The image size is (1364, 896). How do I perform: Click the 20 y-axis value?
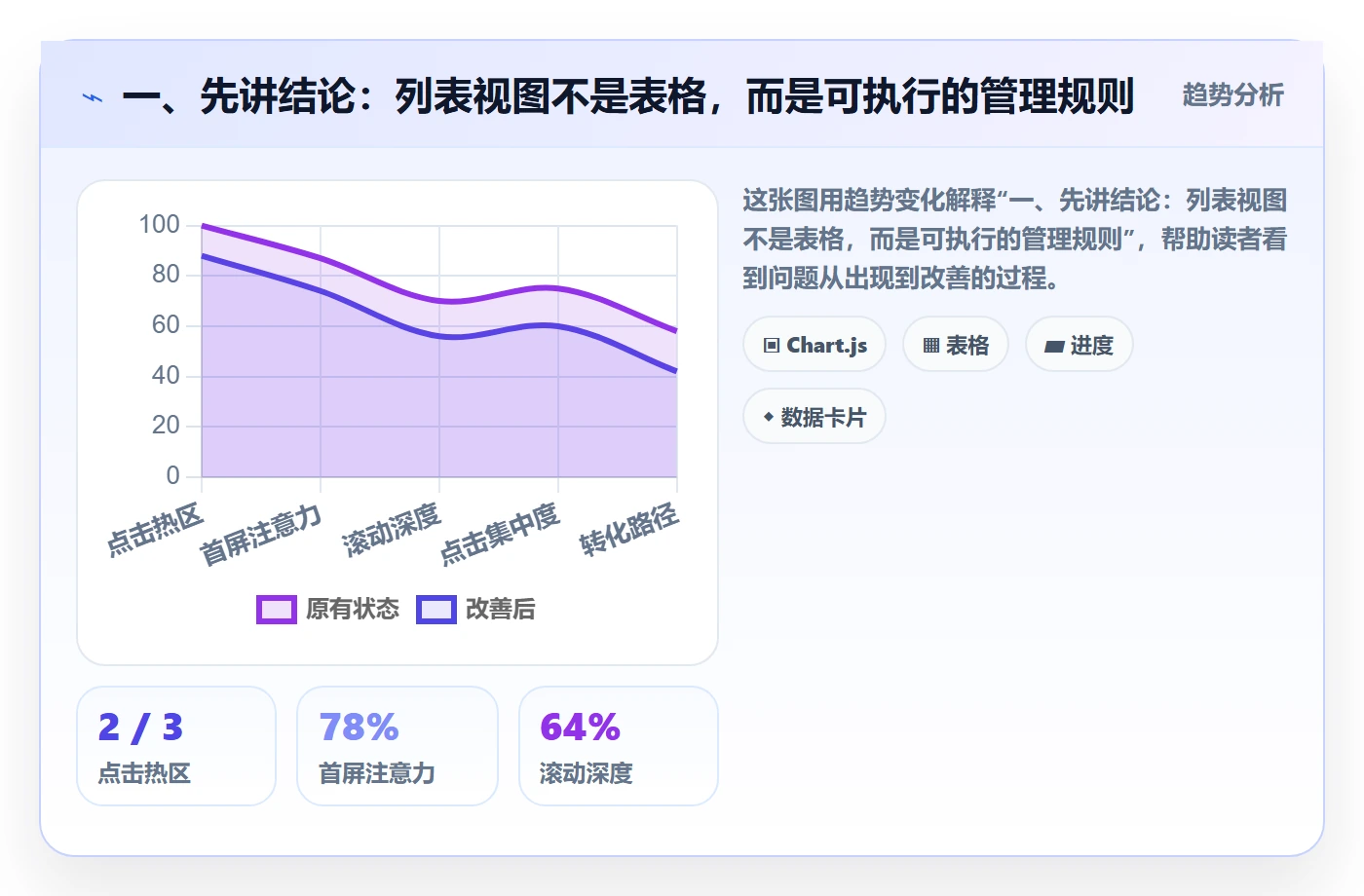click(x=166, y=426)
